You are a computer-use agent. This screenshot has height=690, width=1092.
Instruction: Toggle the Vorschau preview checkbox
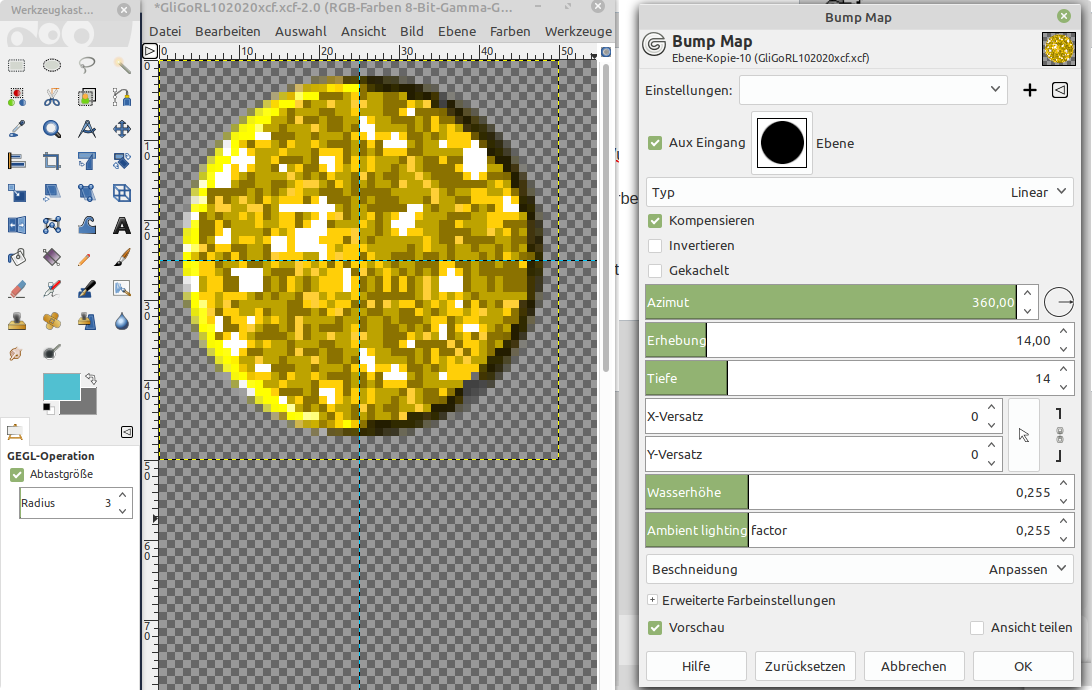655,627
